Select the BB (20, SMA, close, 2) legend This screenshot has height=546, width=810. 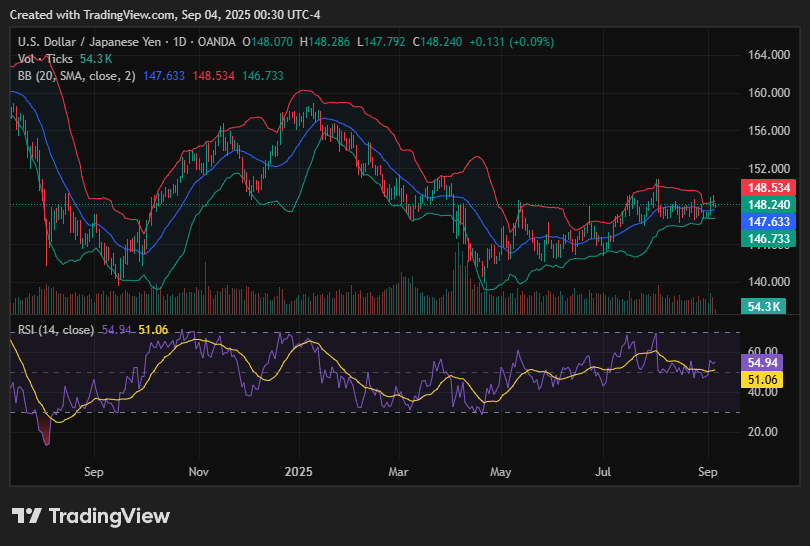point(76,76)
